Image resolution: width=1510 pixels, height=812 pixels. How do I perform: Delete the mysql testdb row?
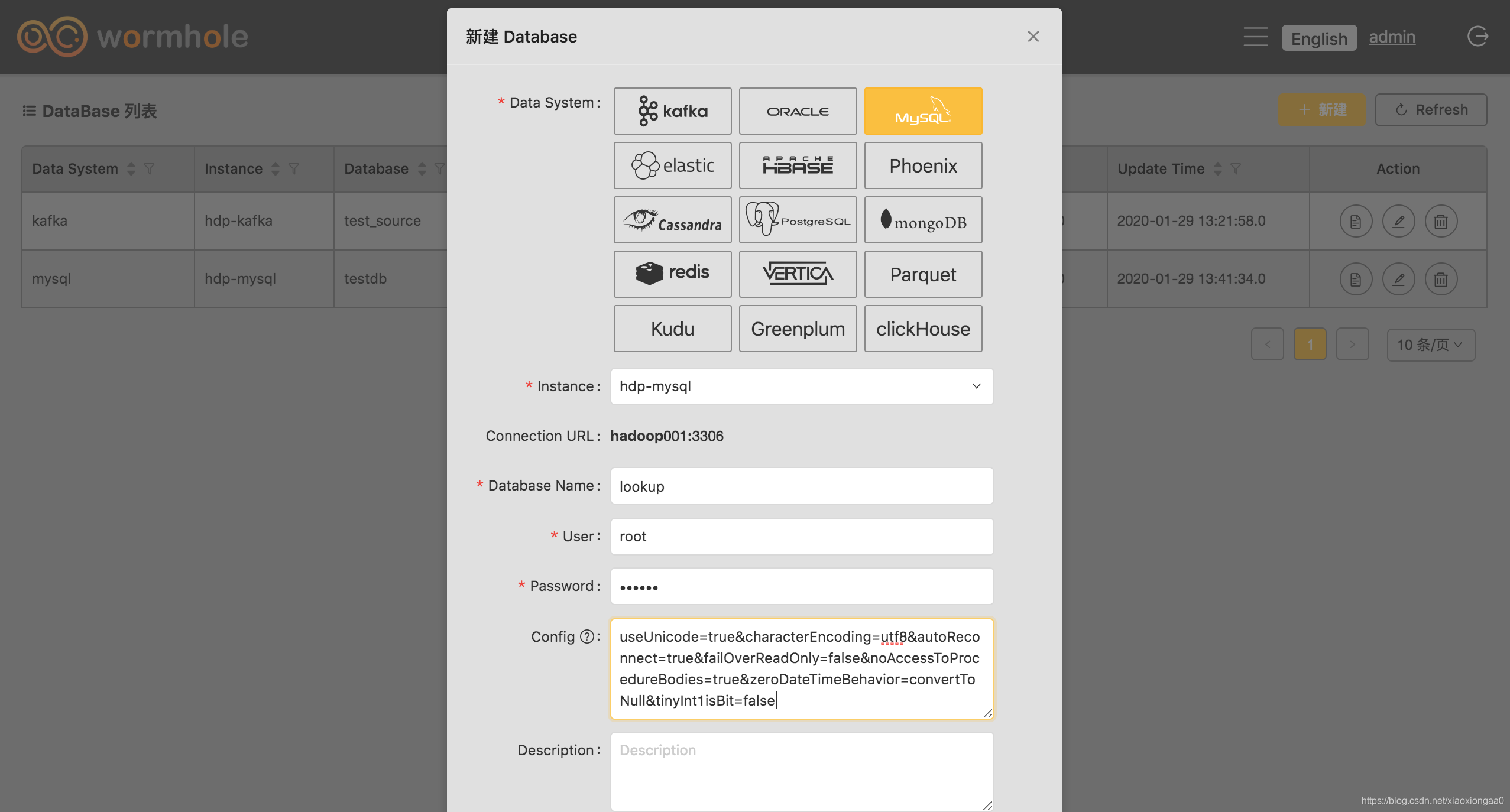point(1441,280)
